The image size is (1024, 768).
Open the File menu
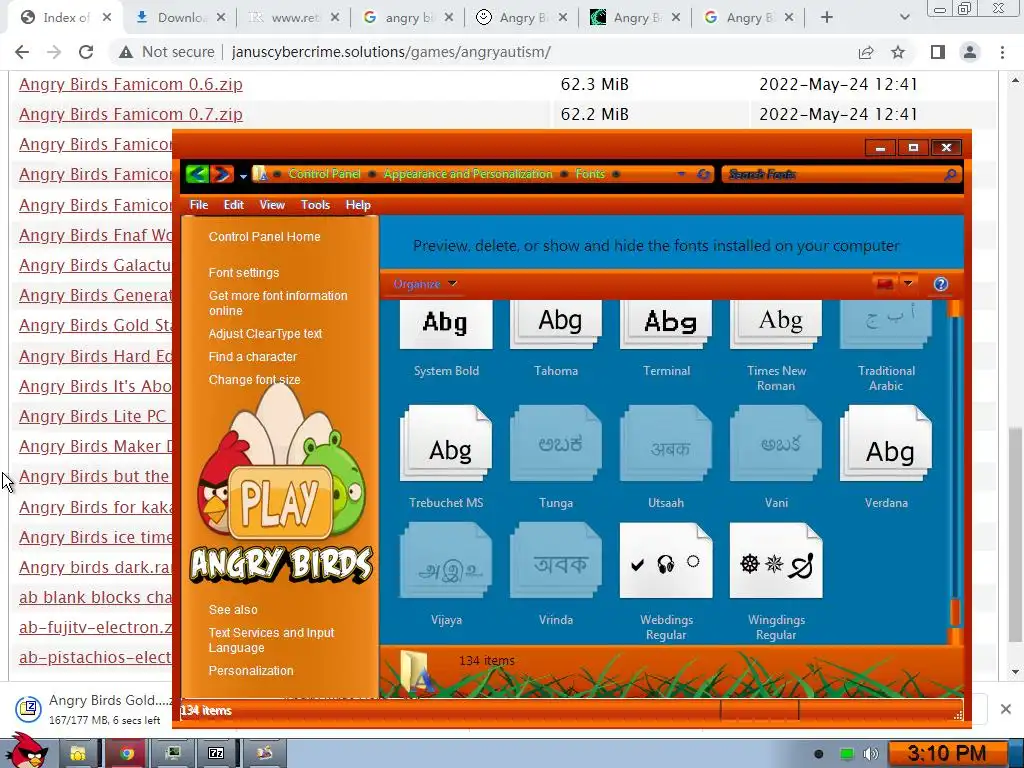(x=199, y=204)
